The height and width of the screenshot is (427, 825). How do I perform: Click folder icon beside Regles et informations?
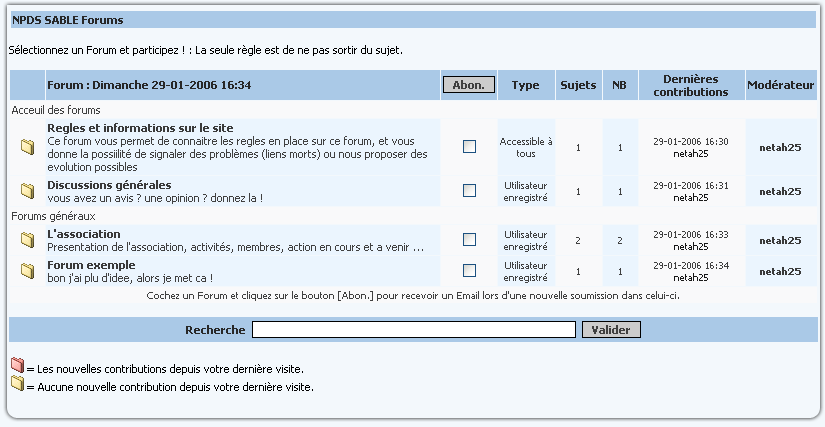point(28,148)
